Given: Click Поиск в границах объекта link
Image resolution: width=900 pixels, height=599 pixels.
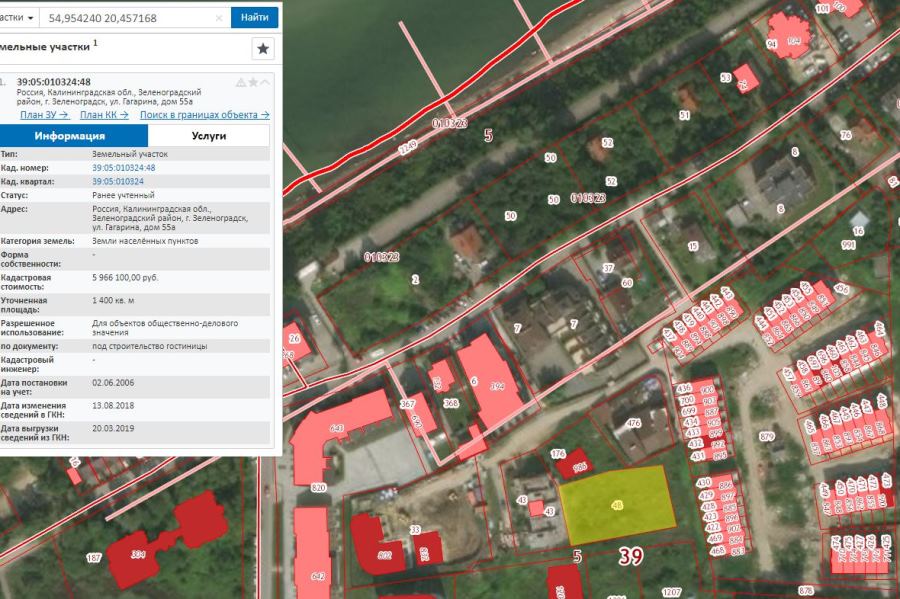Looking at the screenshot, I should click(x=204, y=115).
